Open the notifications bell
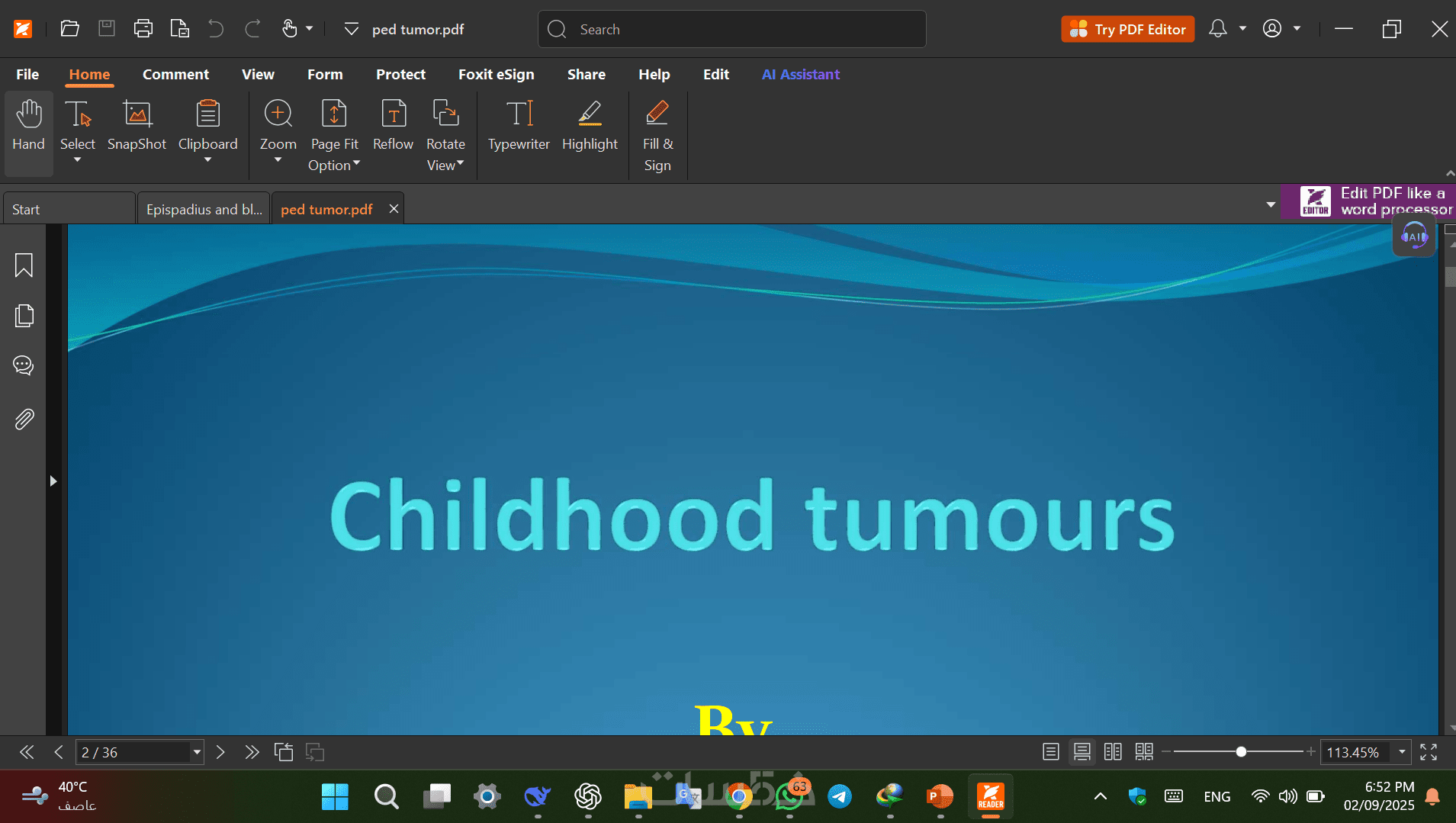Viewport: 1456px width, 823px height. 1218,29
